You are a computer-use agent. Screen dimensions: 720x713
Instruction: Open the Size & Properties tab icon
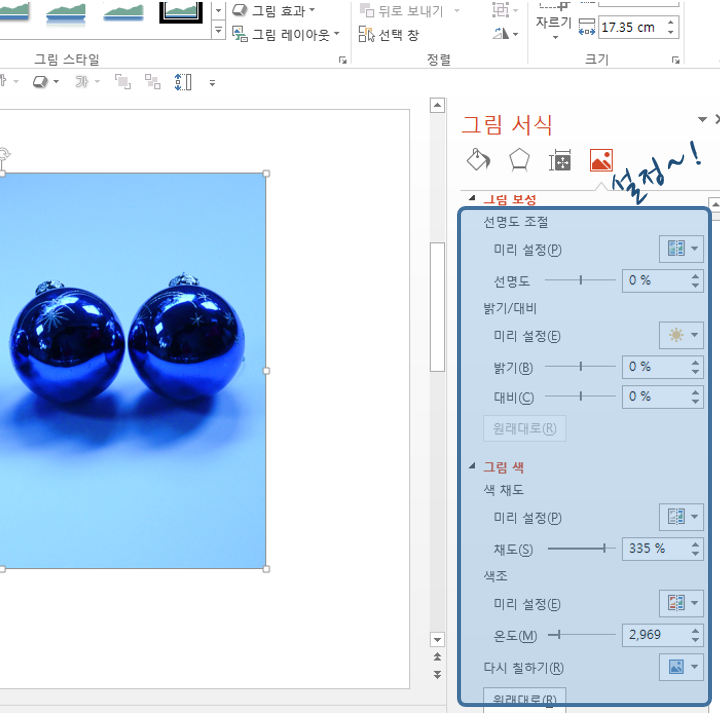click(x=560, y=161)
